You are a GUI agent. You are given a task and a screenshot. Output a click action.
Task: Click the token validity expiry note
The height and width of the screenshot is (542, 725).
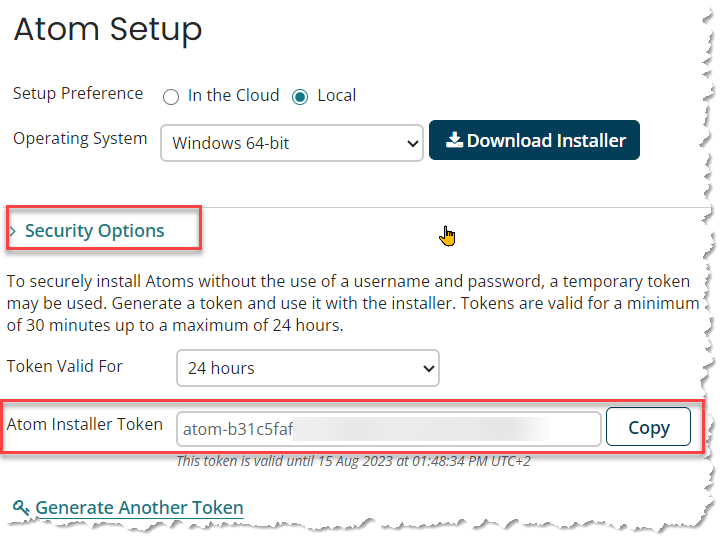[353, 461]
